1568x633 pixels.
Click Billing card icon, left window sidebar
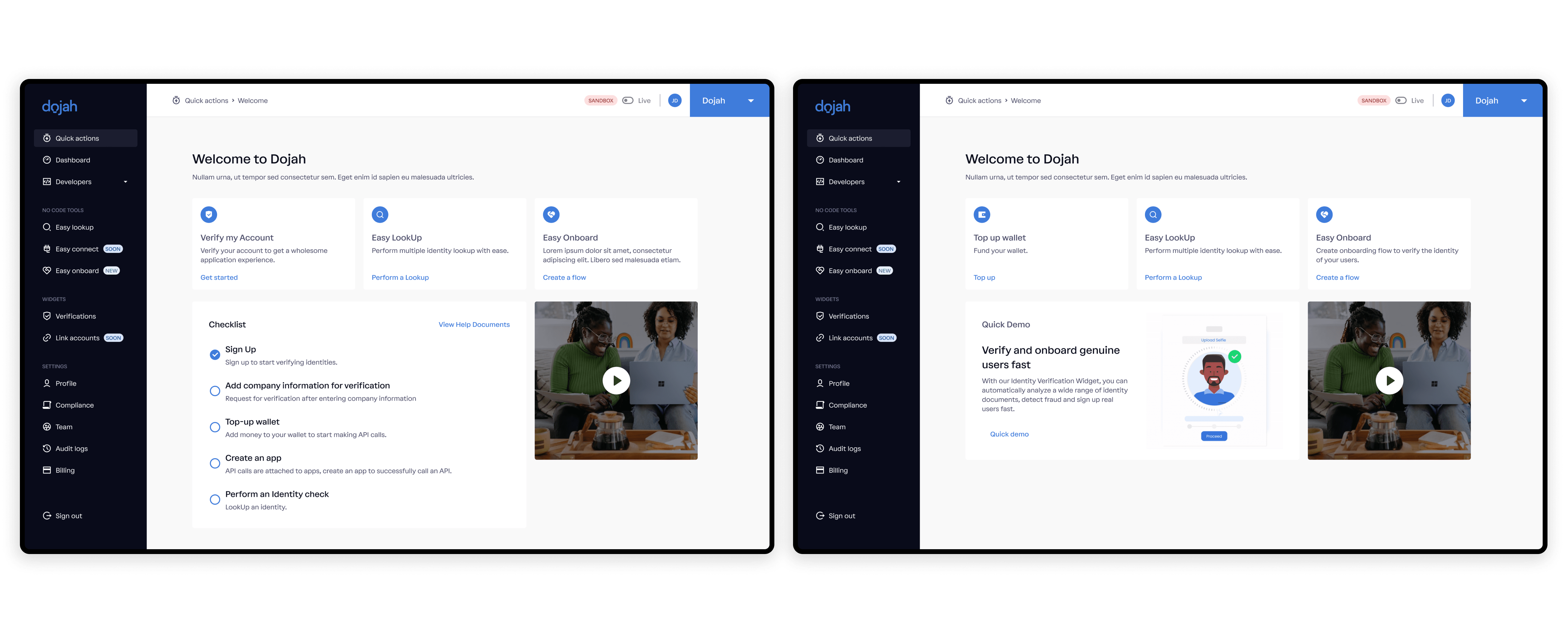tap(47, 470)
